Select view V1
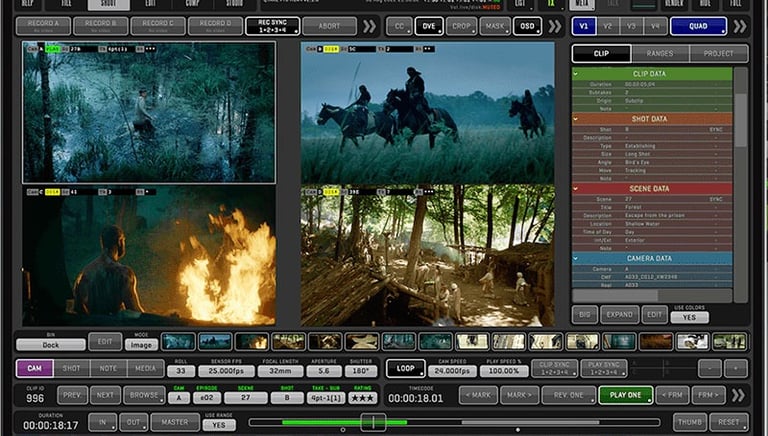Image resolution: width=768 pixels, height=436 pixels. click(x=584, y=26)
